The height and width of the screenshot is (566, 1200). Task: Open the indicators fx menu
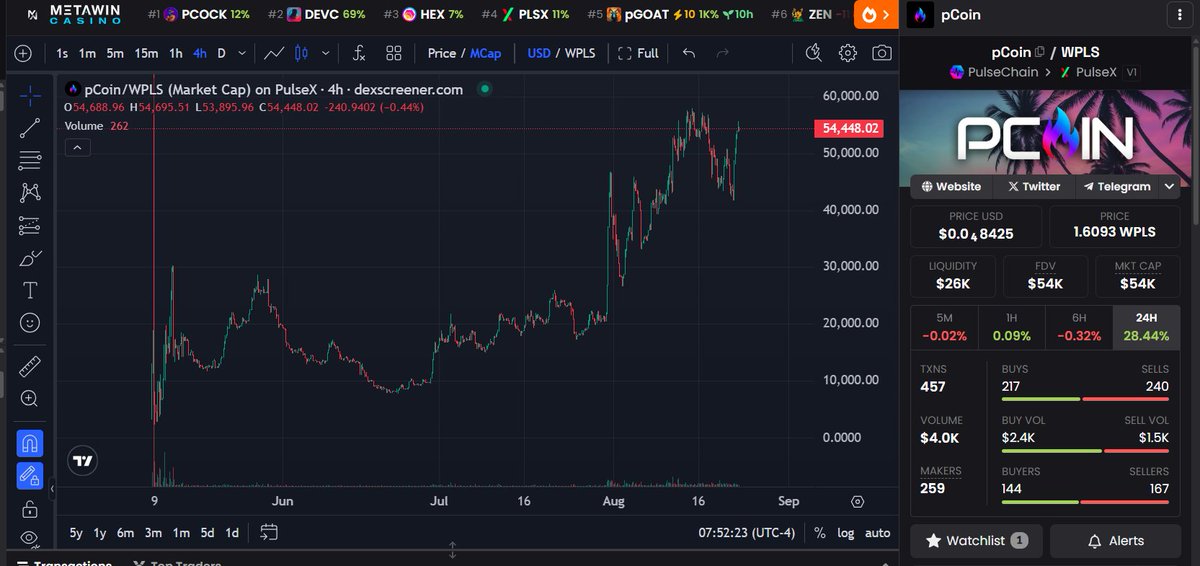click(359, 53)
